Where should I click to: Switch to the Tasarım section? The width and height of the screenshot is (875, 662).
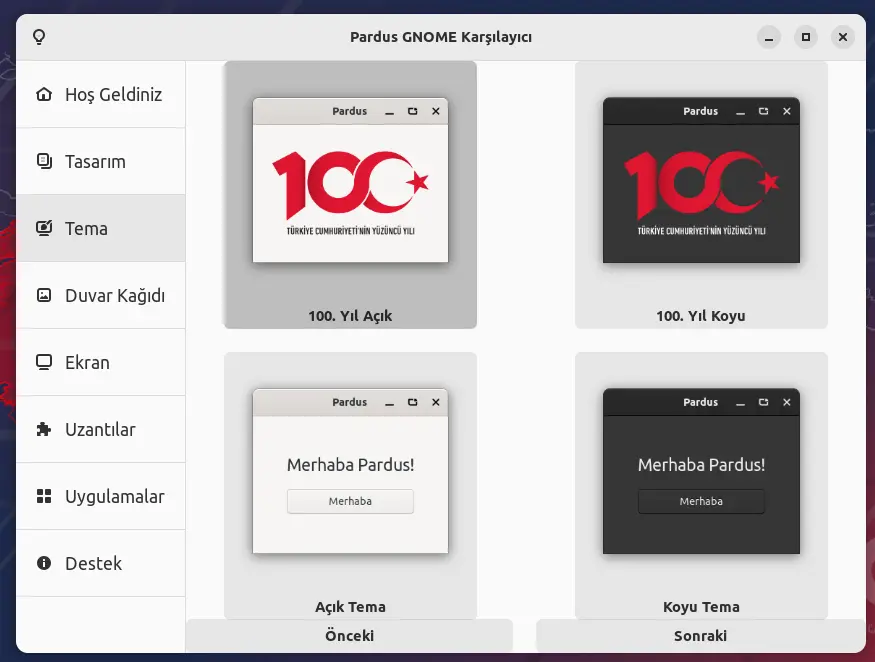click(100, 161)
